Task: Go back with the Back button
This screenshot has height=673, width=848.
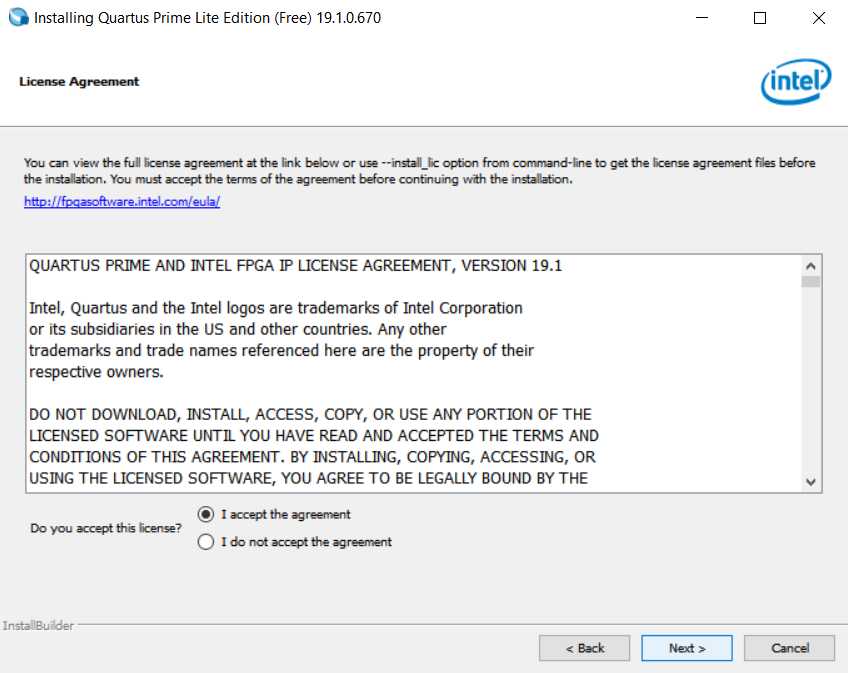Action: [585, 648]
